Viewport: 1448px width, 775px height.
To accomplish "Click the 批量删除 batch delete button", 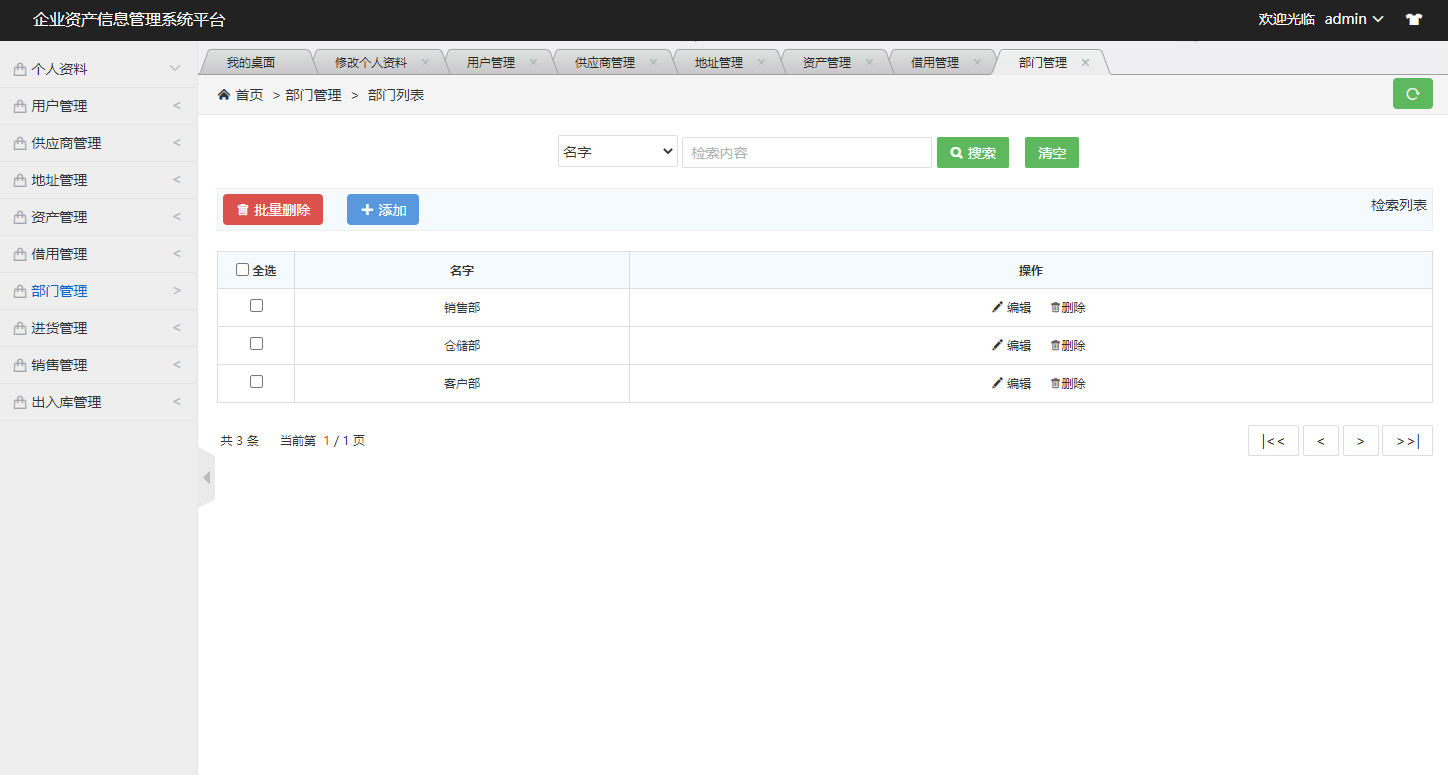I will 272,209.
